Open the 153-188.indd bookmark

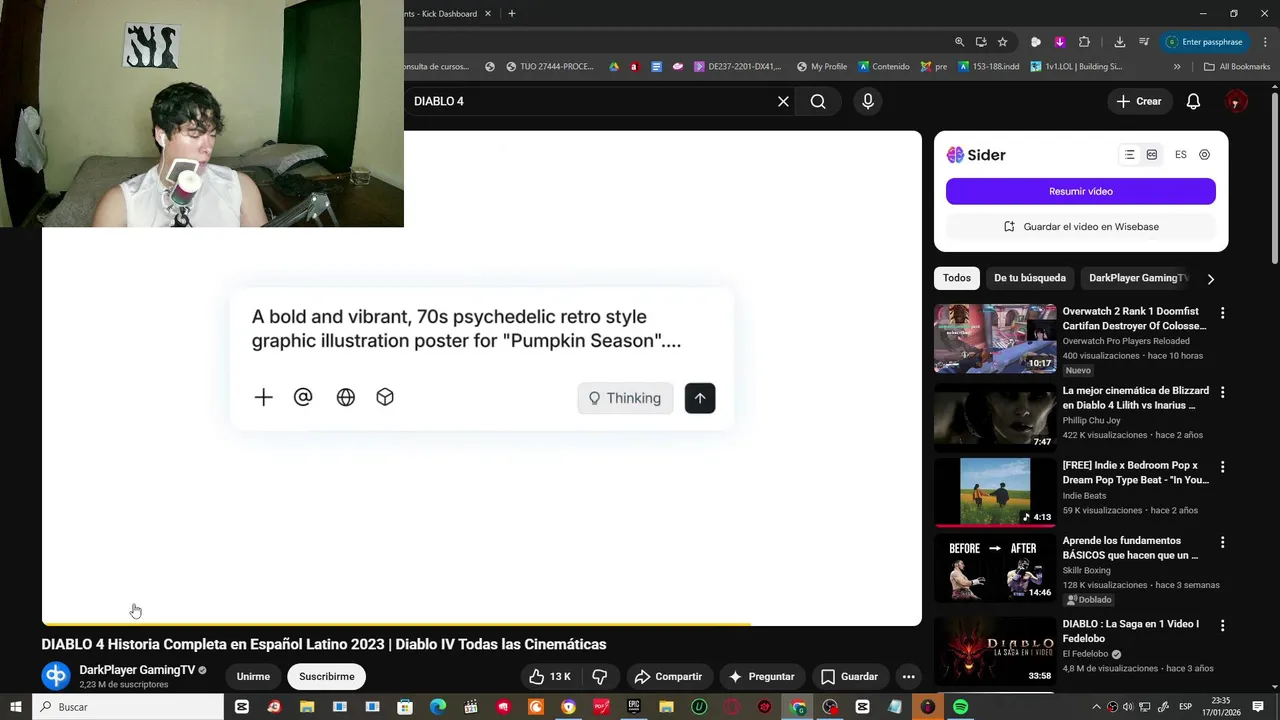987,67
